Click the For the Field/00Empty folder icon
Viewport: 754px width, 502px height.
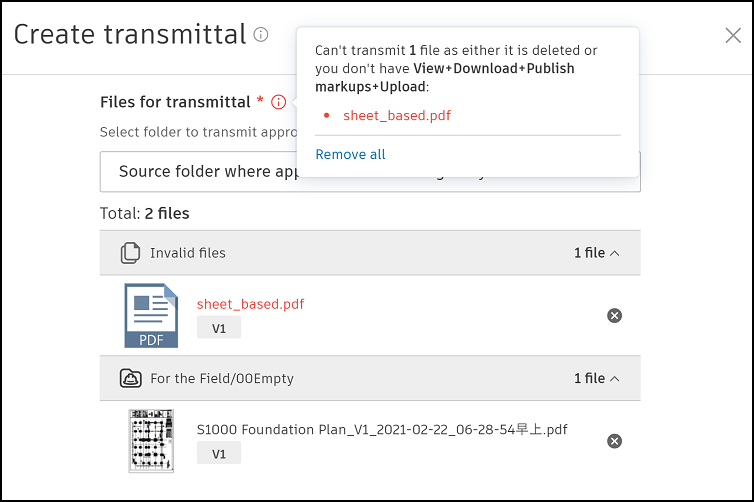130,378
